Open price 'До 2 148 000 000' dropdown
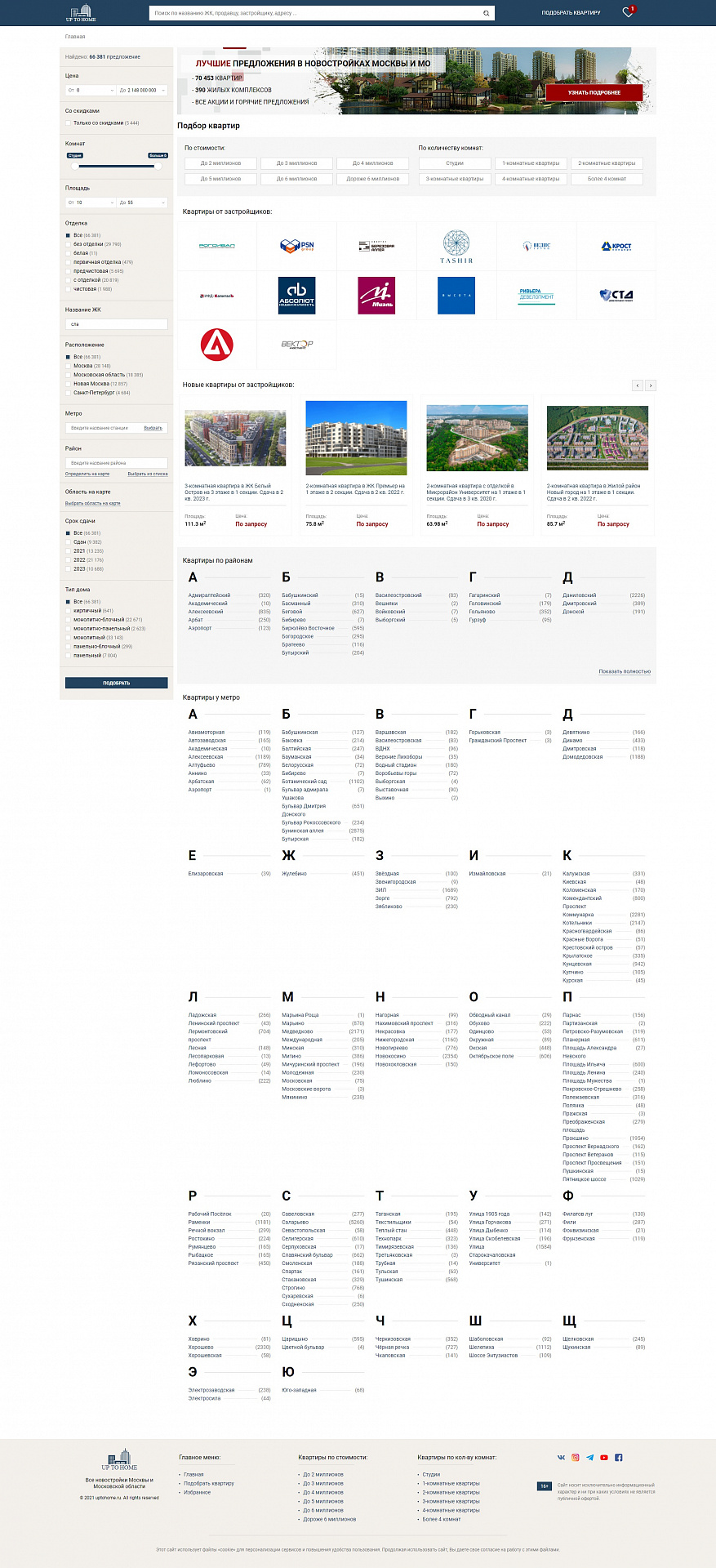The image size is (716, 1568). (x=142, y=90)
